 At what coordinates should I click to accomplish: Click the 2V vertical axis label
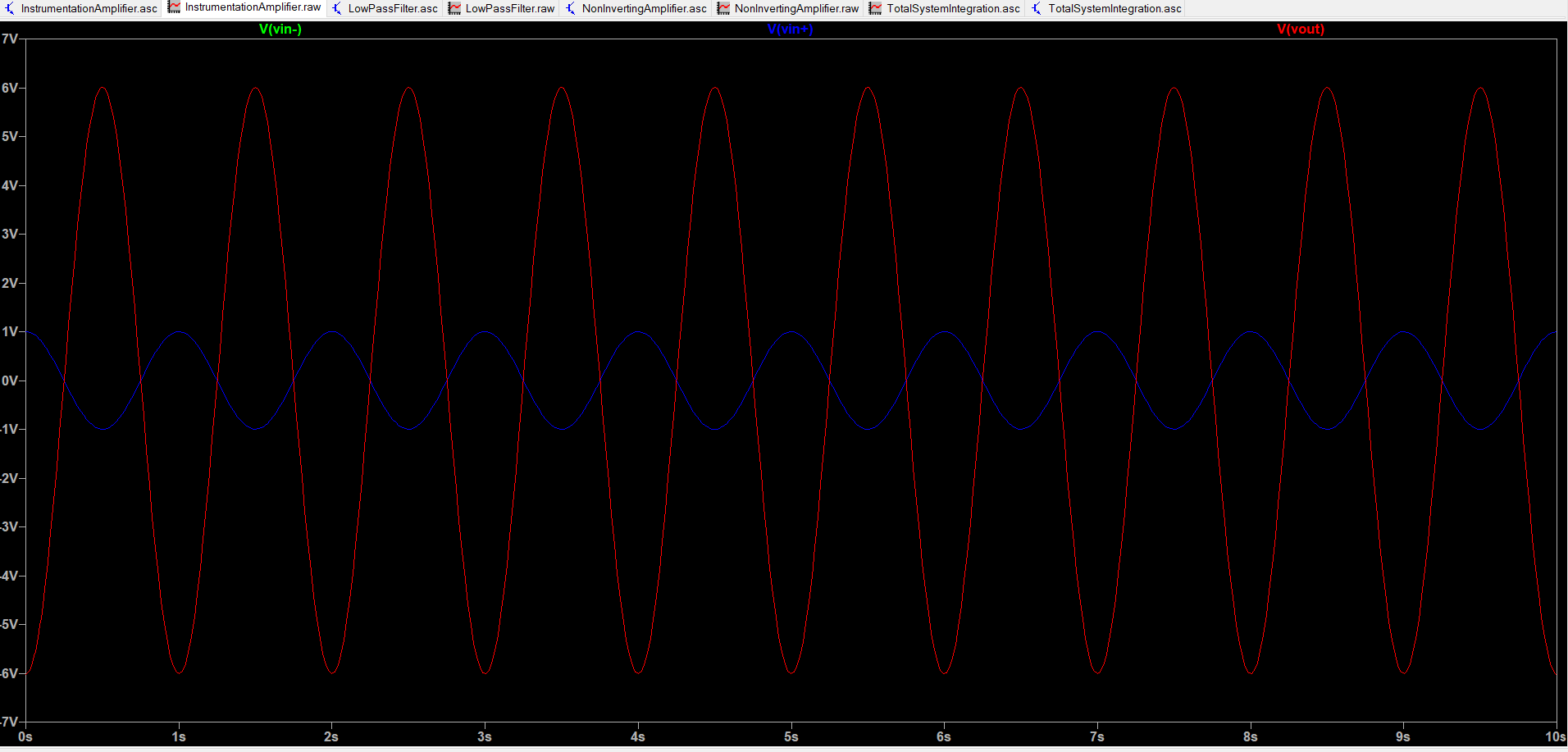pos(9,283)
